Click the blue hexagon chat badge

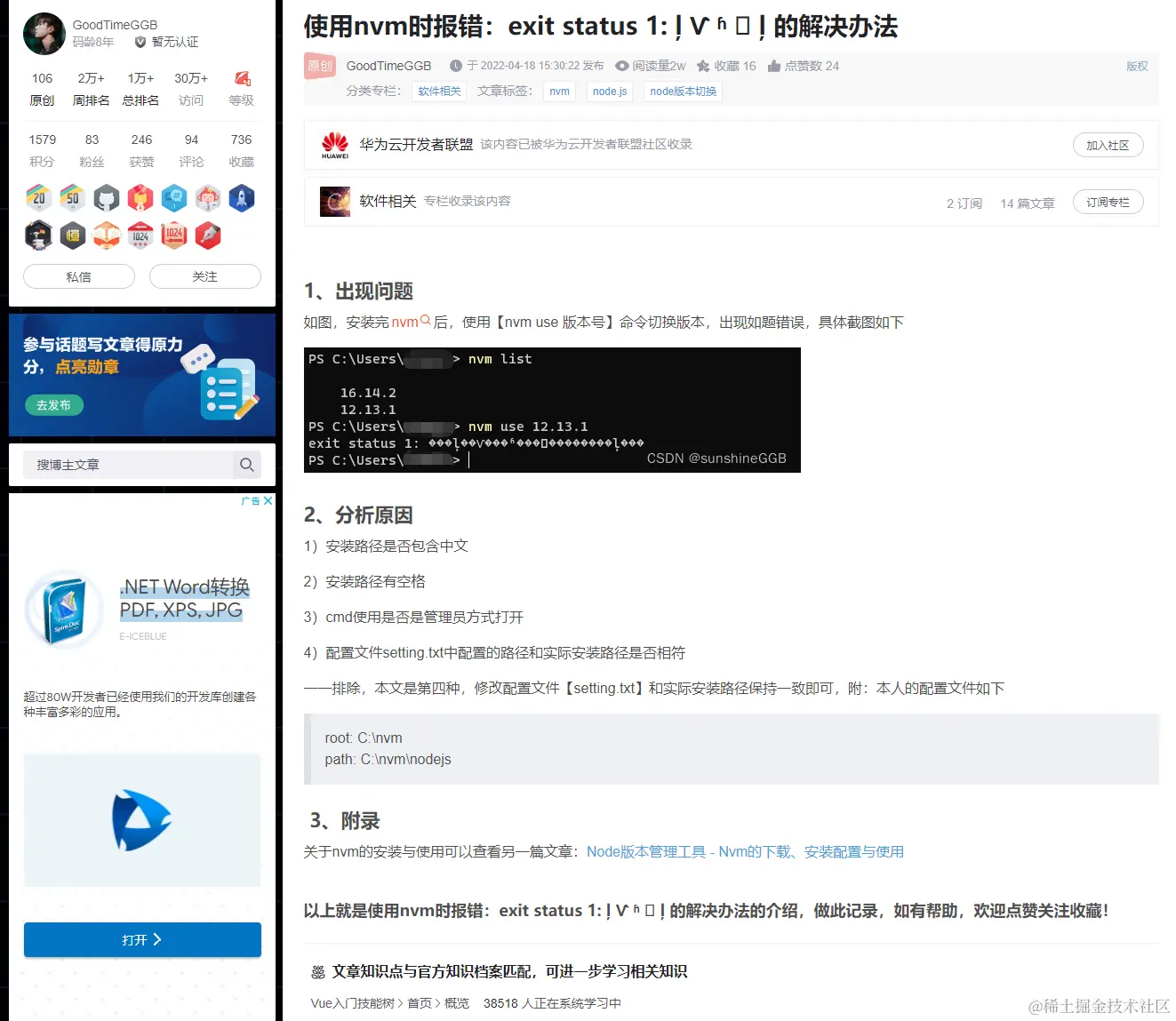tap(174, 197)
